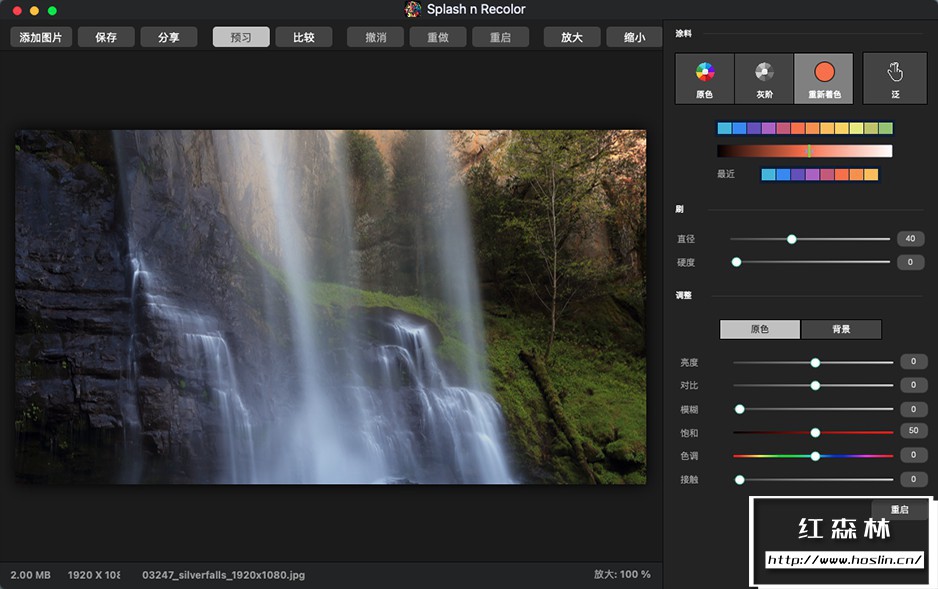Choose the red-orange swatch in the 最近 recent row
This screenshot has width=938, height=589.
click(842, 174)
